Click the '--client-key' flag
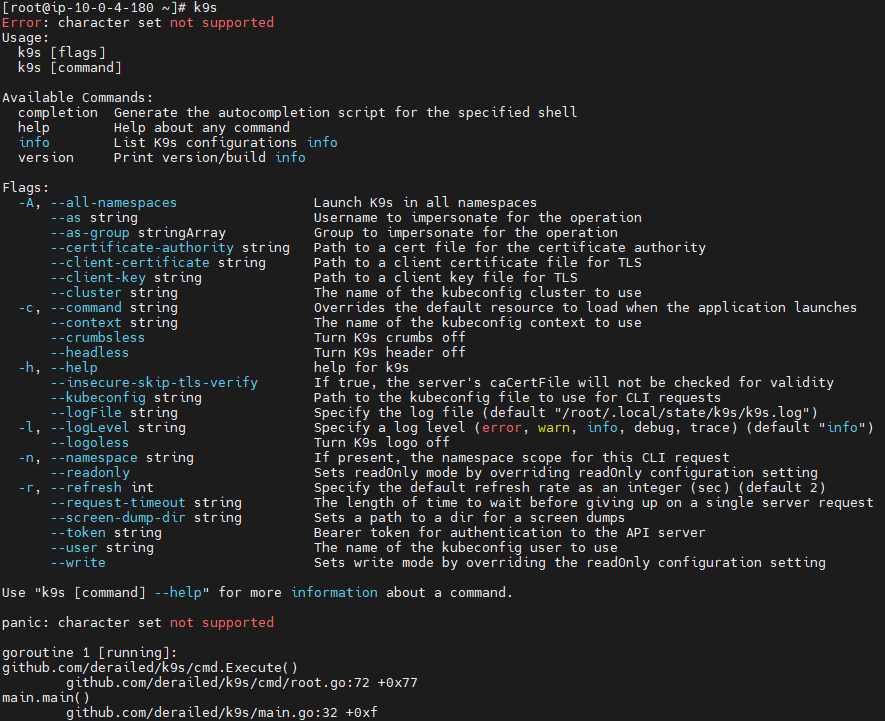 pyautogui.click(x=98, y=277)
